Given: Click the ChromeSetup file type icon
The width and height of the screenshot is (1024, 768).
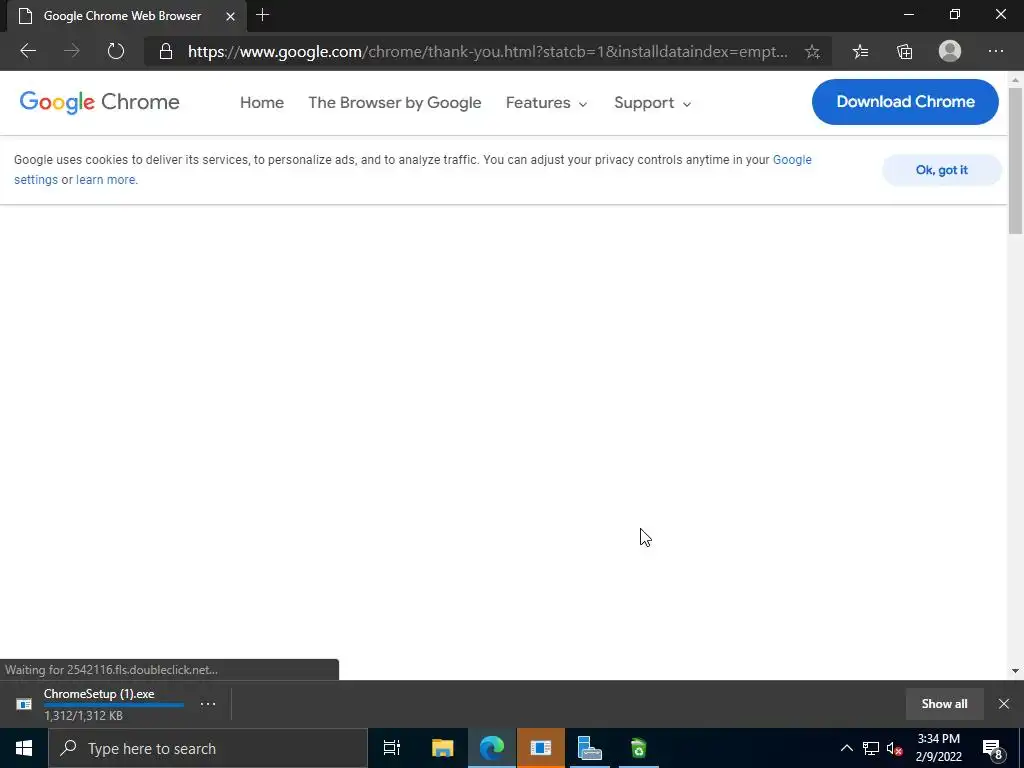Looking at the screenshot, I should tap(24, 704).
